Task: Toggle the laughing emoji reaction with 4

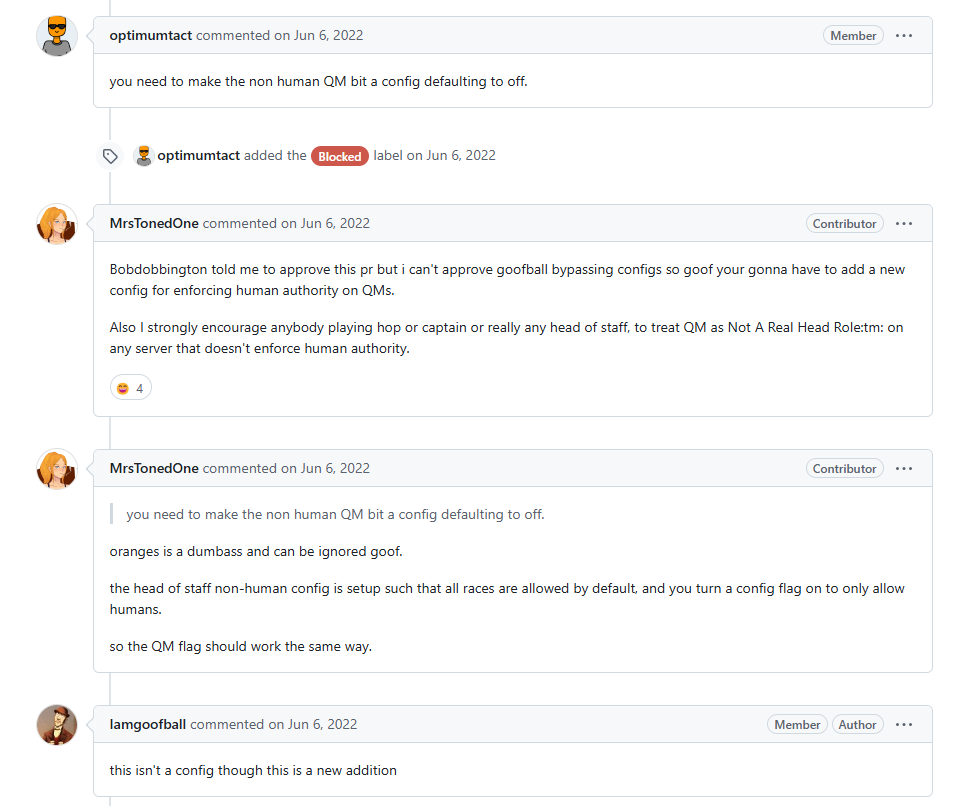Action: [x=131, y=388]
